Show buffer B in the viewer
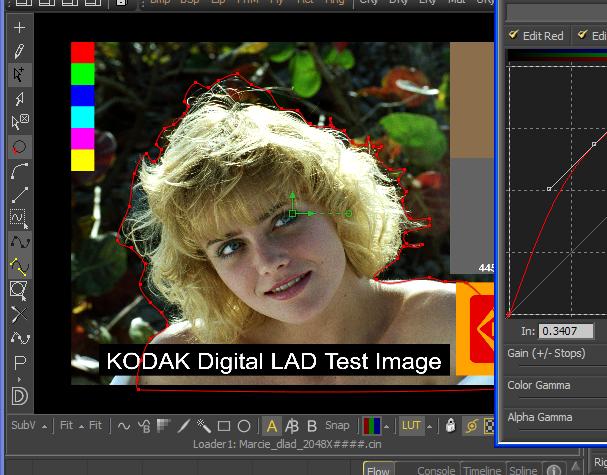This screenshot has width=607, height=475. click(312, 426)
